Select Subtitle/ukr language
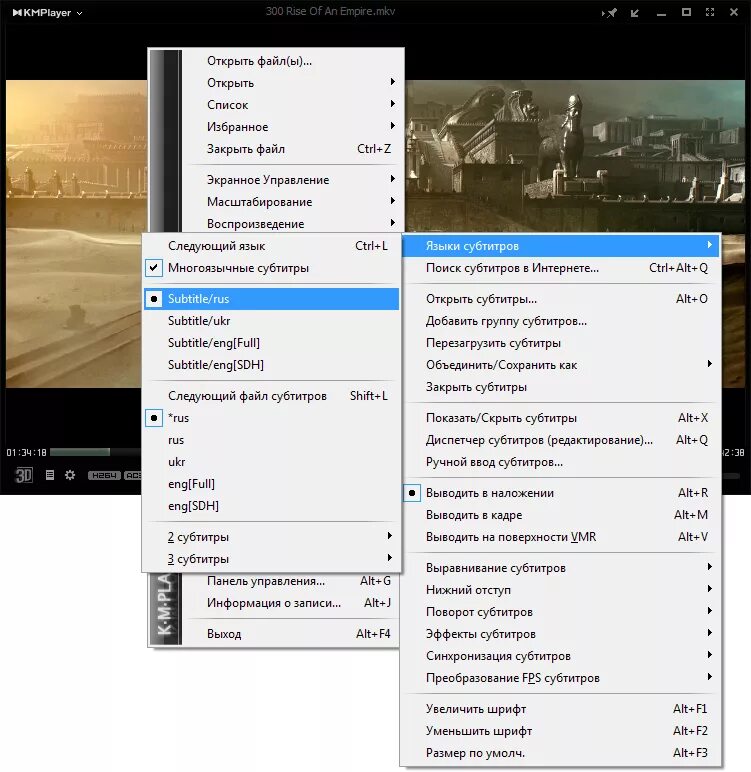Image resolution: width=751 pixels, height=772 pixels. (271, 321)
